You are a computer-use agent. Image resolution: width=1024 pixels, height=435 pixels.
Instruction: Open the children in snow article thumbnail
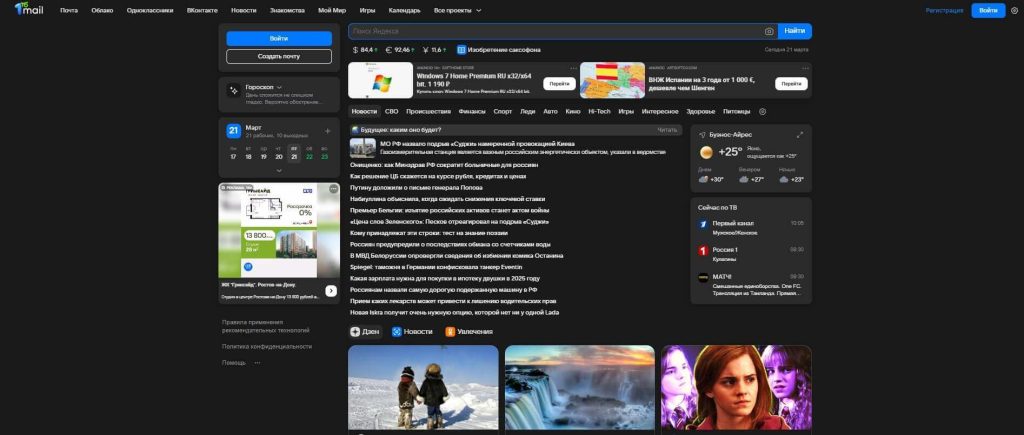pyautogui.click(x=423, y=387)
